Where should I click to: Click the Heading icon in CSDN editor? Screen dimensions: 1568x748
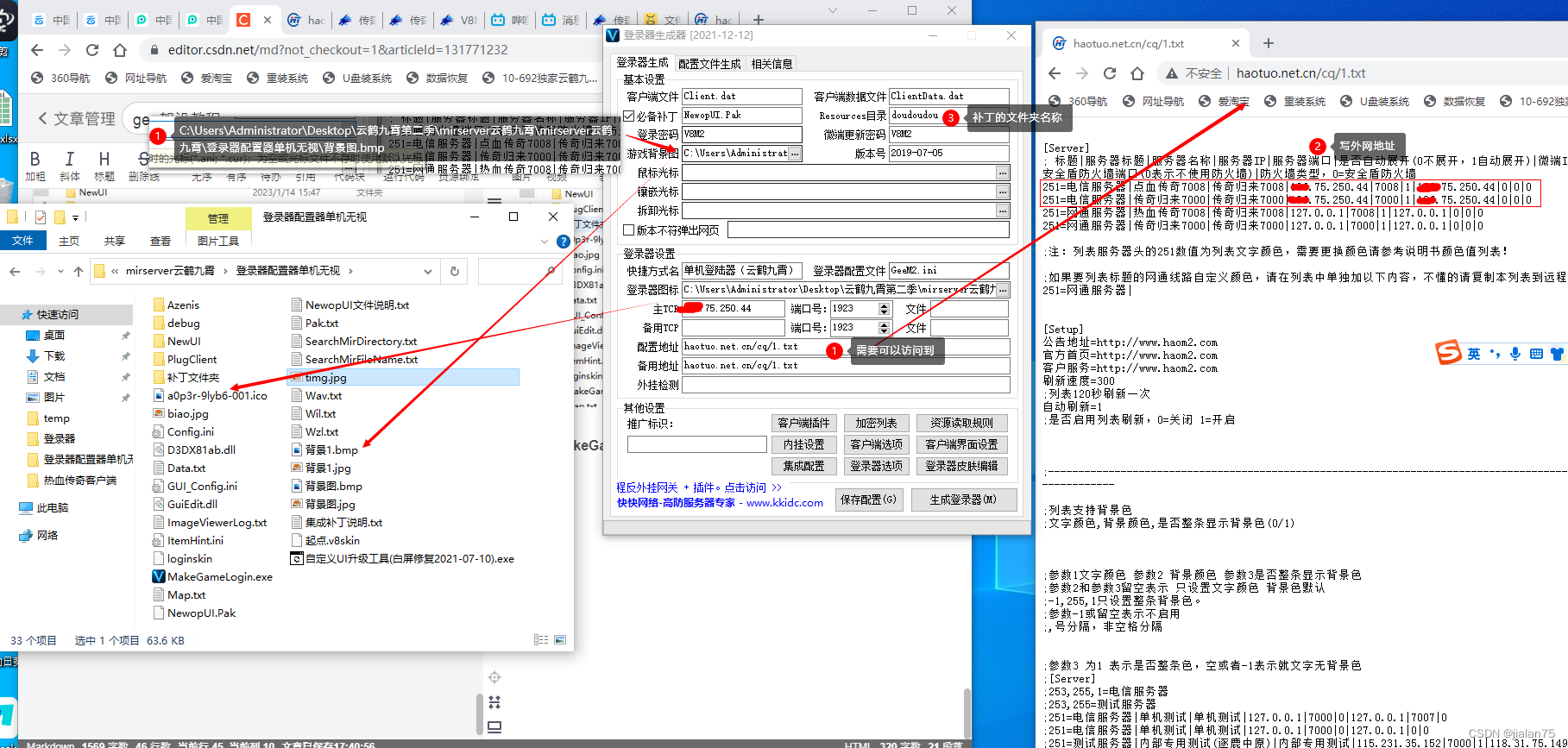[x=104, y=159]
